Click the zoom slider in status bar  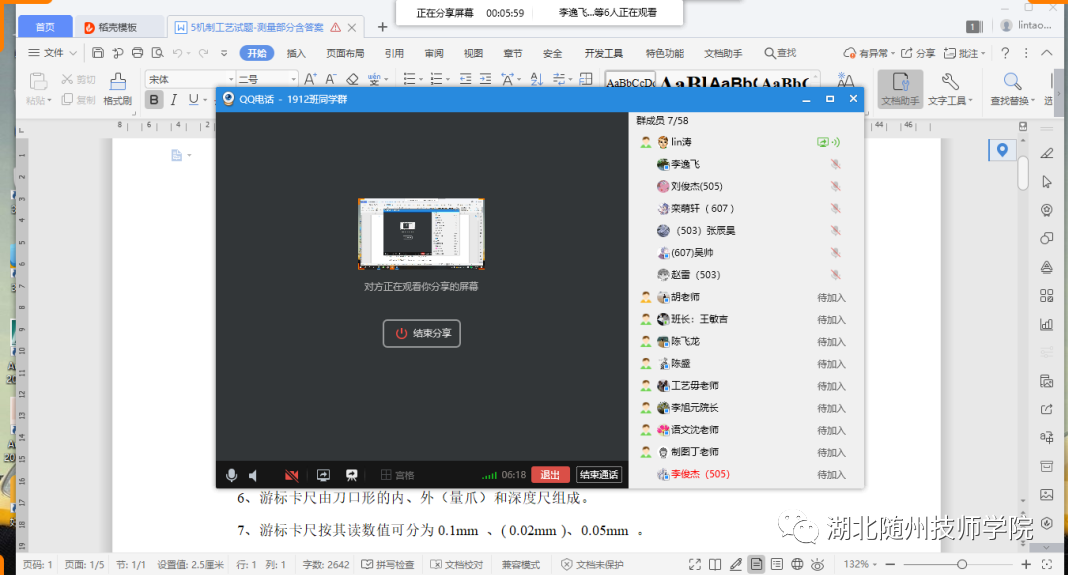(961, 564)
